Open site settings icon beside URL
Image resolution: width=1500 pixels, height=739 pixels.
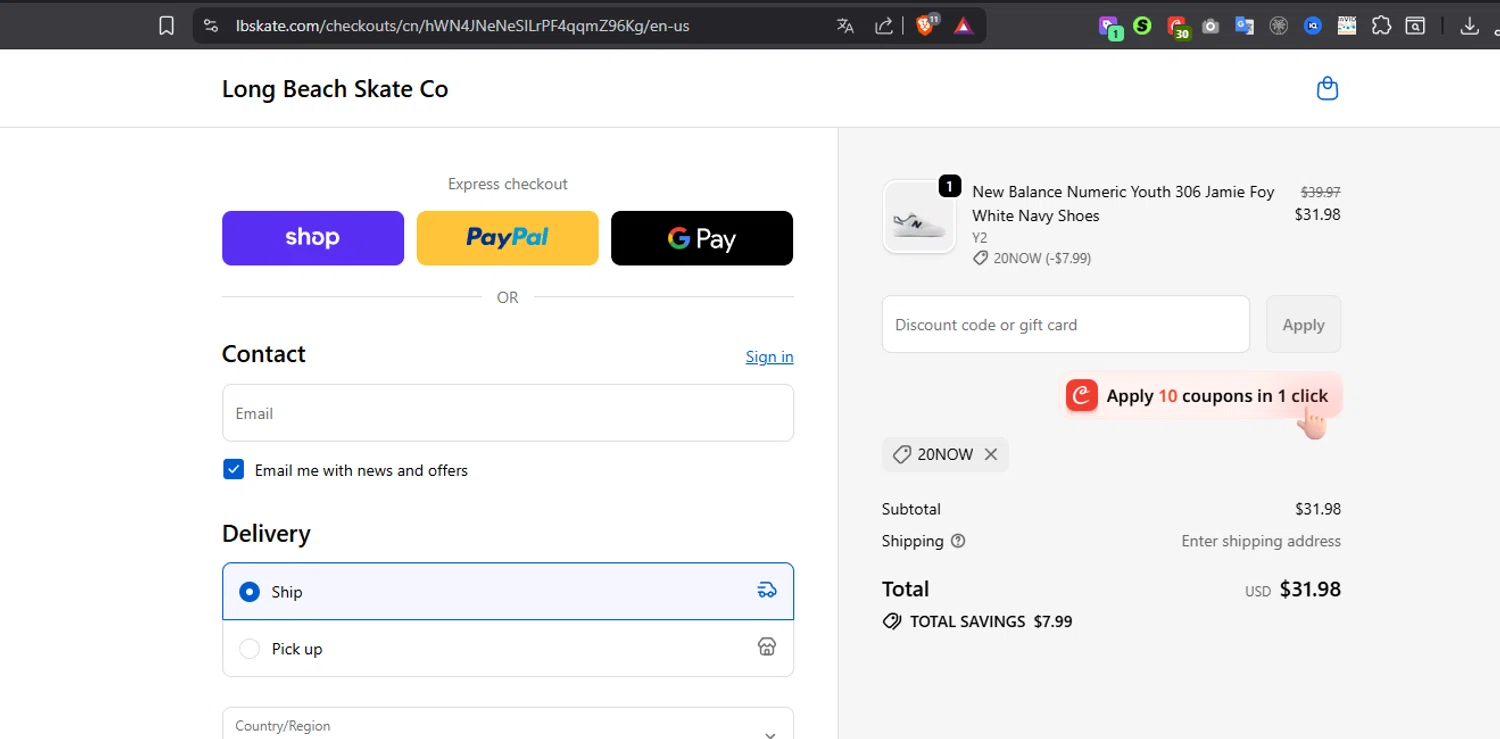click(210, 26)
